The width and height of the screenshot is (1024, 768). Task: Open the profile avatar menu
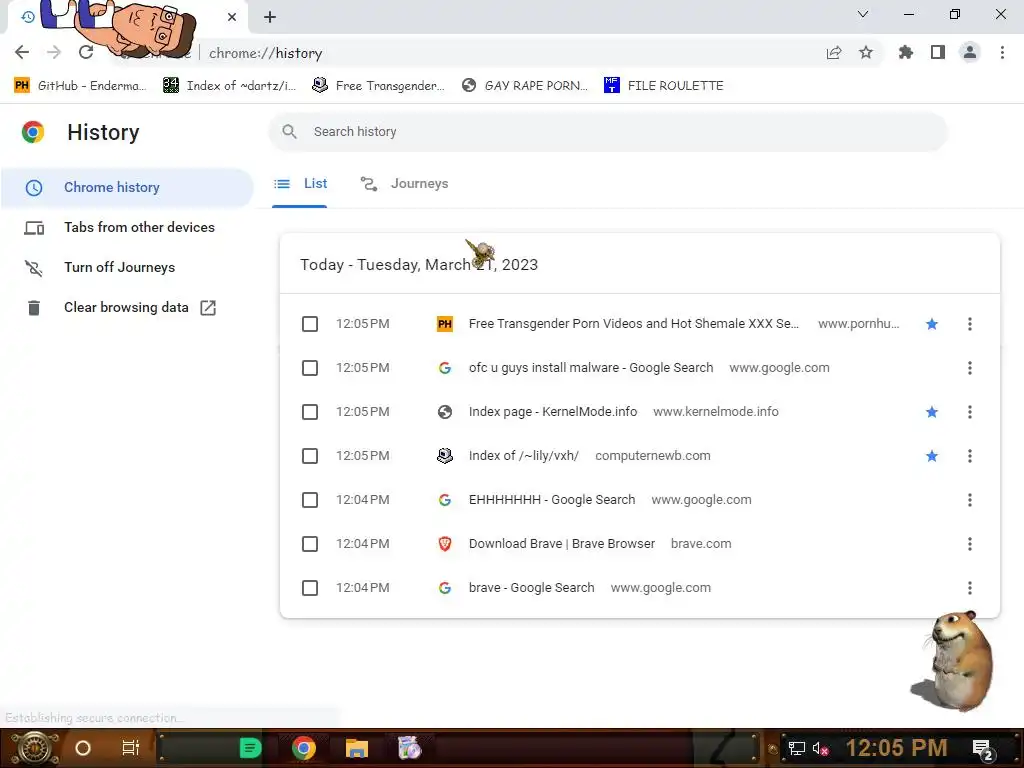[x=970, y=52]
